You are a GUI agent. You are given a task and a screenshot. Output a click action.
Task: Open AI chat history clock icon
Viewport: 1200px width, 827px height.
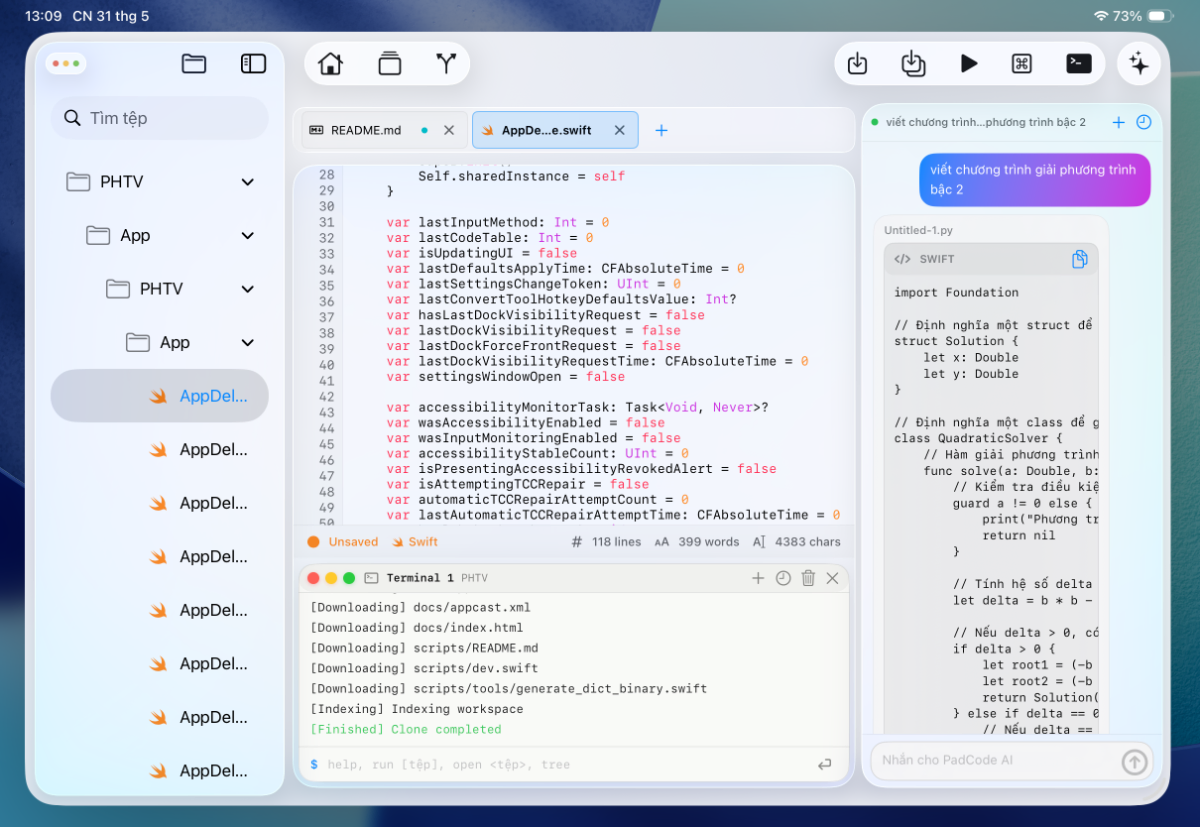point(1144,122)
